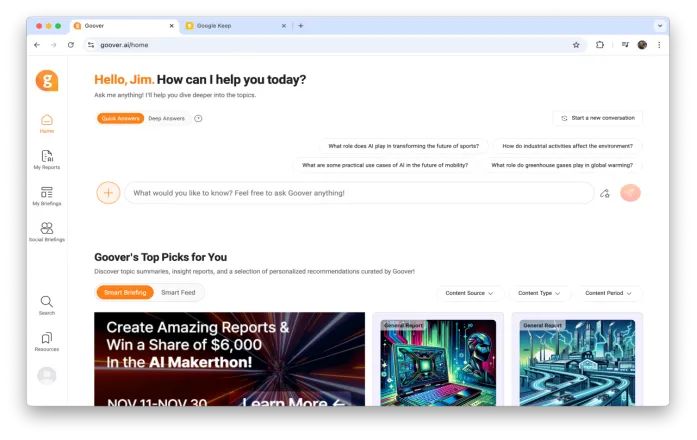Viewport: 697px width, 440px height.
Task: Go forward in browser history
Action: click(54, 45)
